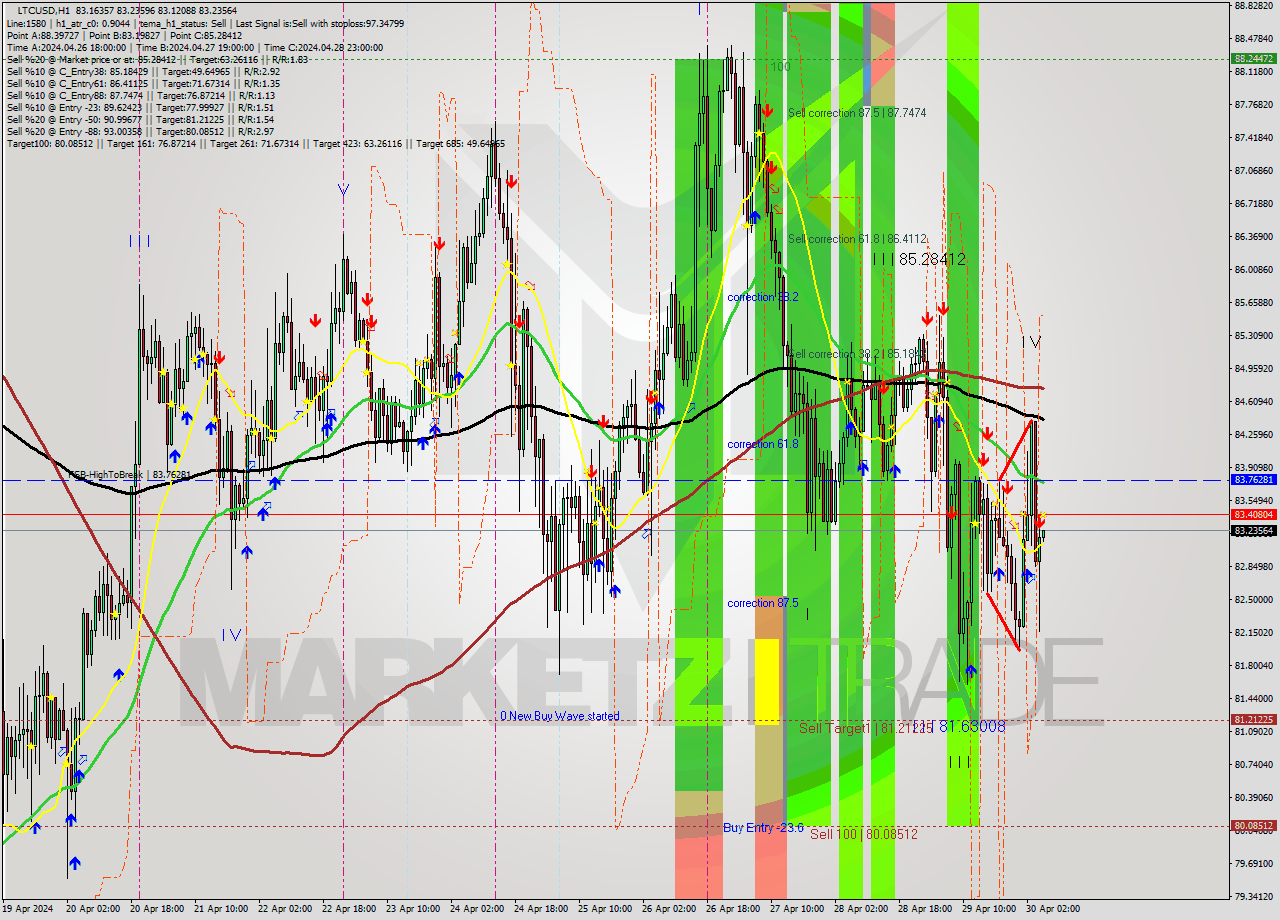Select the 'Sell correction 61.8 | 86.4112' label
The image size is (1280, 920).
tap(858, 239)
